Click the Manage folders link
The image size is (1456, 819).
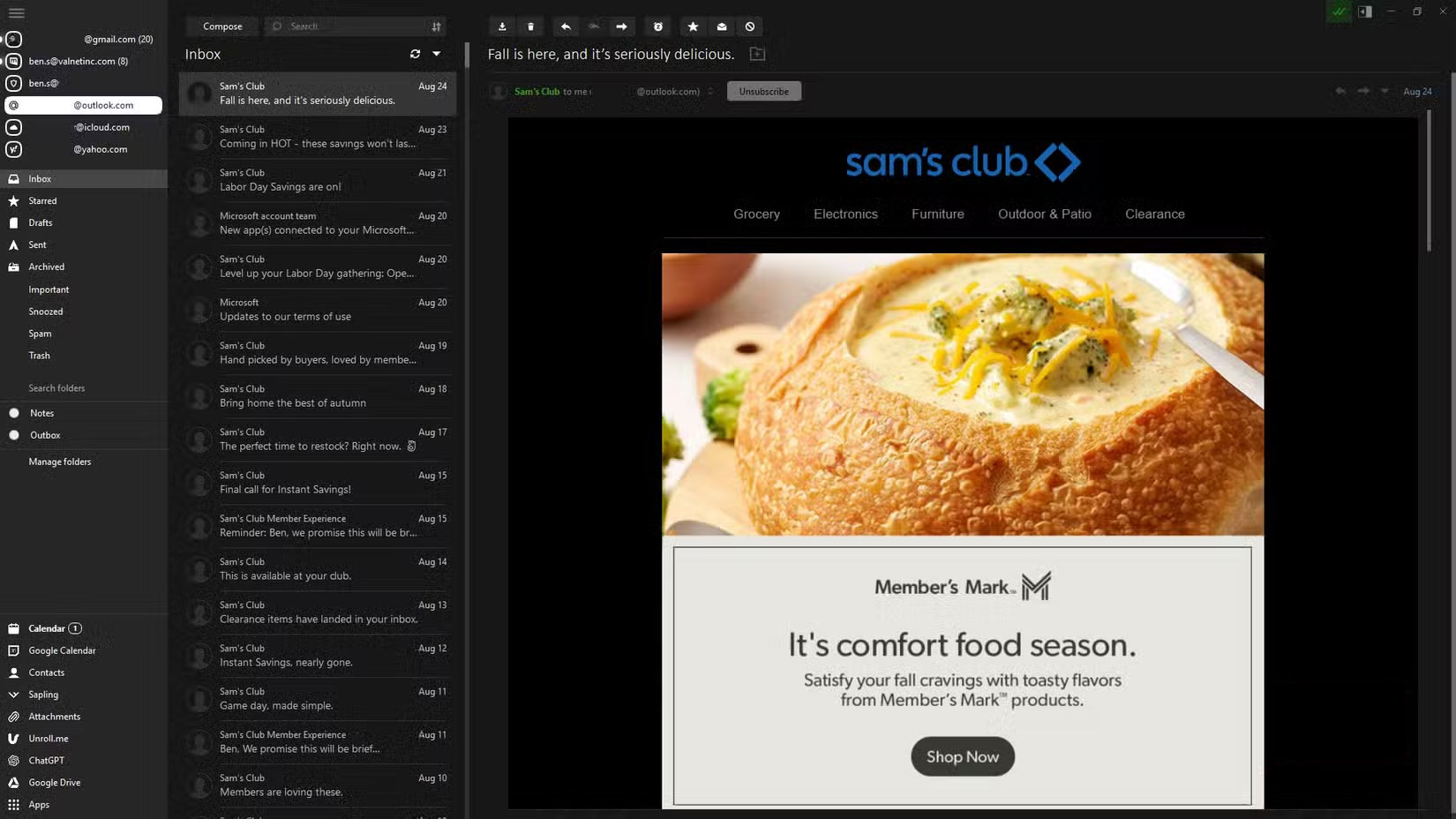point(59,462)
